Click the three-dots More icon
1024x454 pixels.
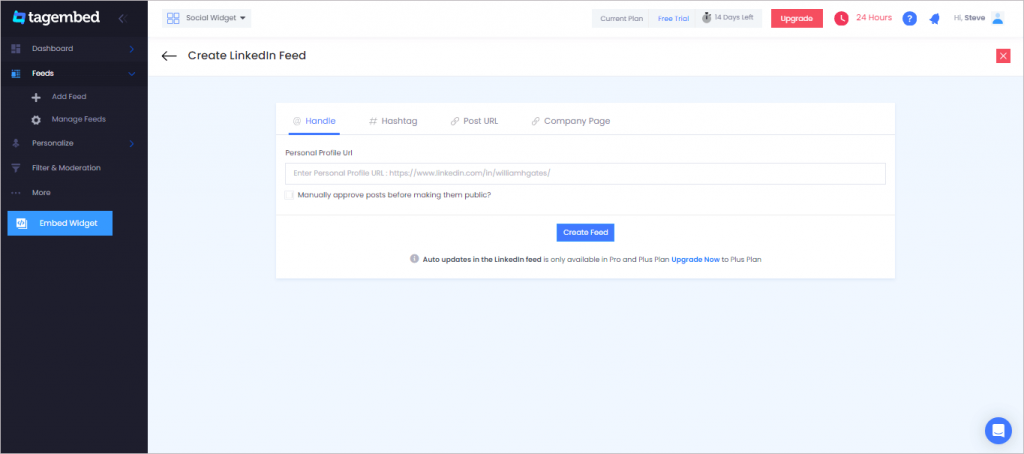(x=16, y=193)
